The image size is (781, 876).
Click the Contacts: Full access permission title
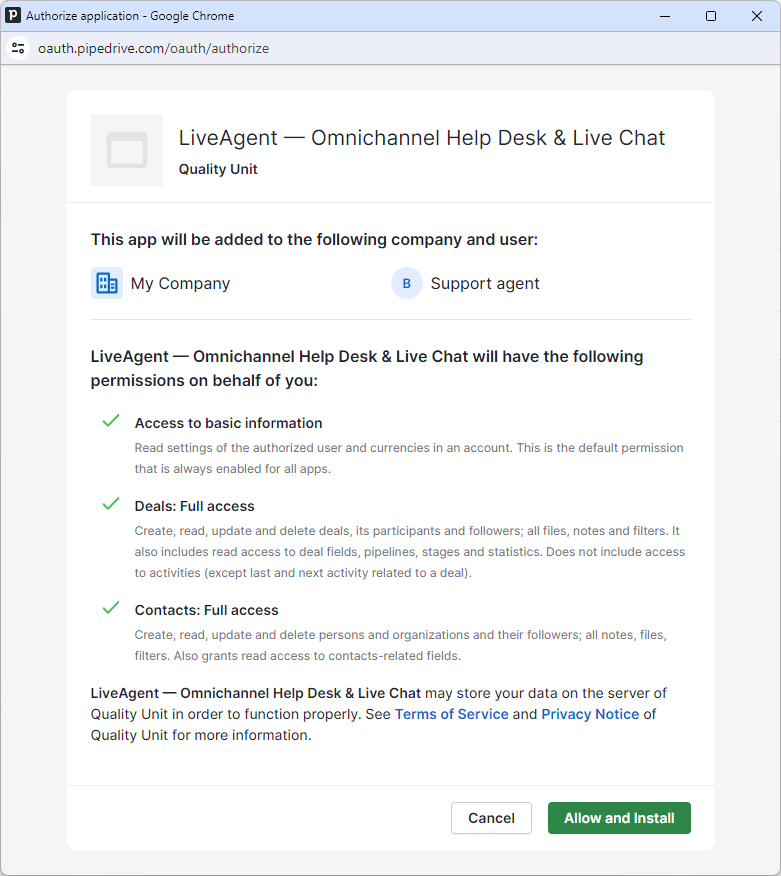point(207,610)
